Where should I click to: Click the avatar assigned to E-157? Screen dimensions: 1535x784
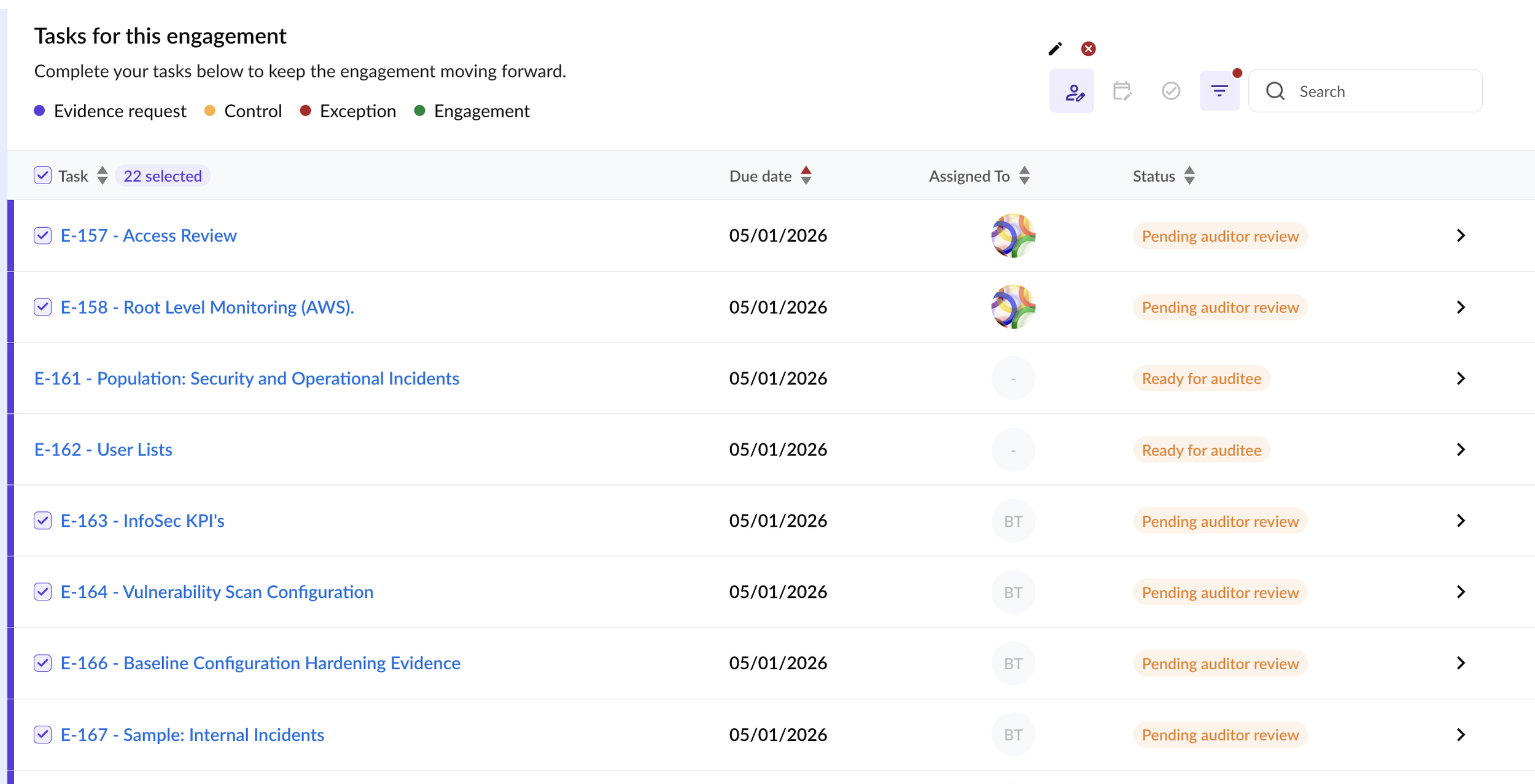click(1013, 236)
